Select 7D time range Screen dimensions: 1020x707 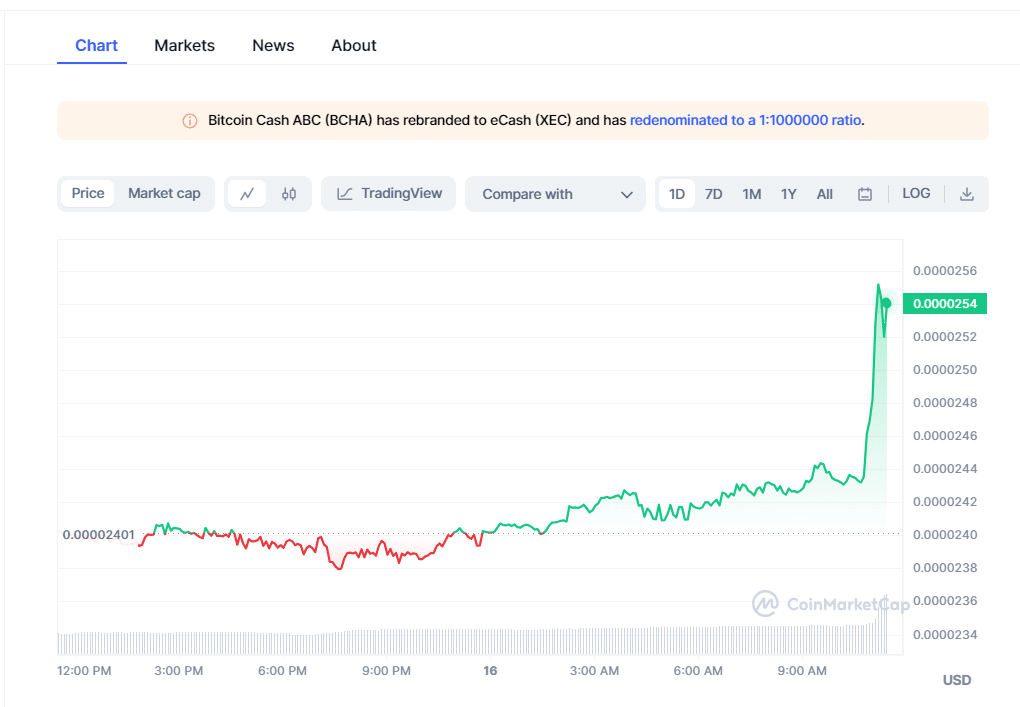click(x=714, y=194)
